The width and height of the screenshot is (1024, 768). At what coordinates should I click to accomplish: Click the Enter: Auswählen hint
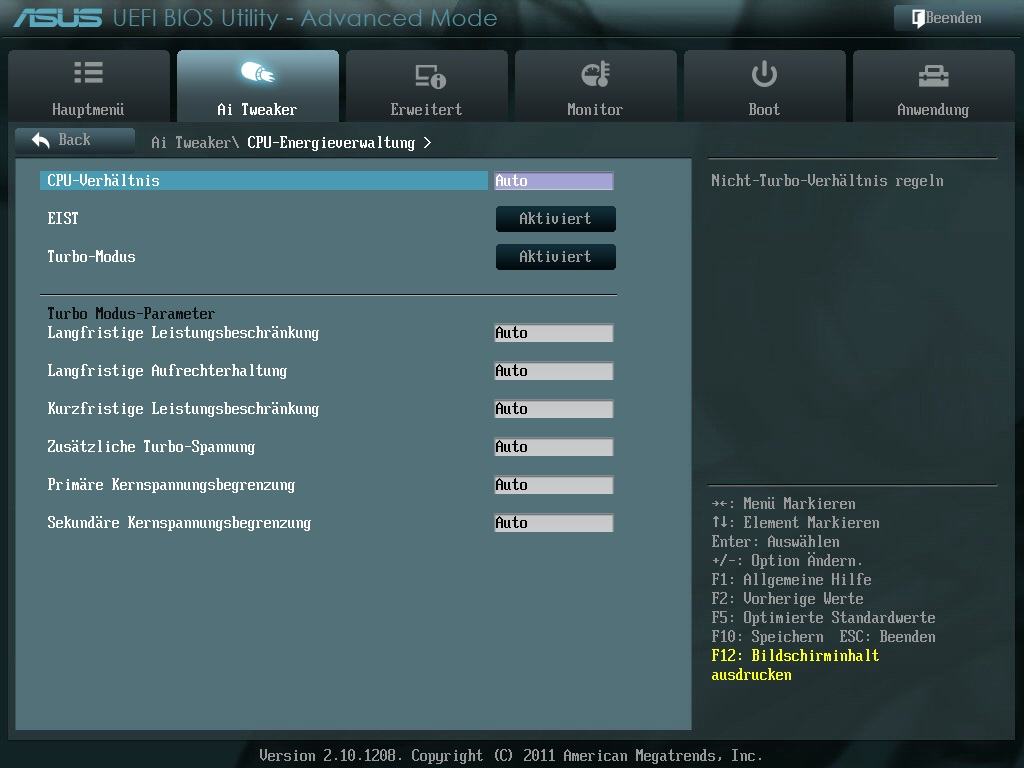pyautogui.click(x=776, y=542)
